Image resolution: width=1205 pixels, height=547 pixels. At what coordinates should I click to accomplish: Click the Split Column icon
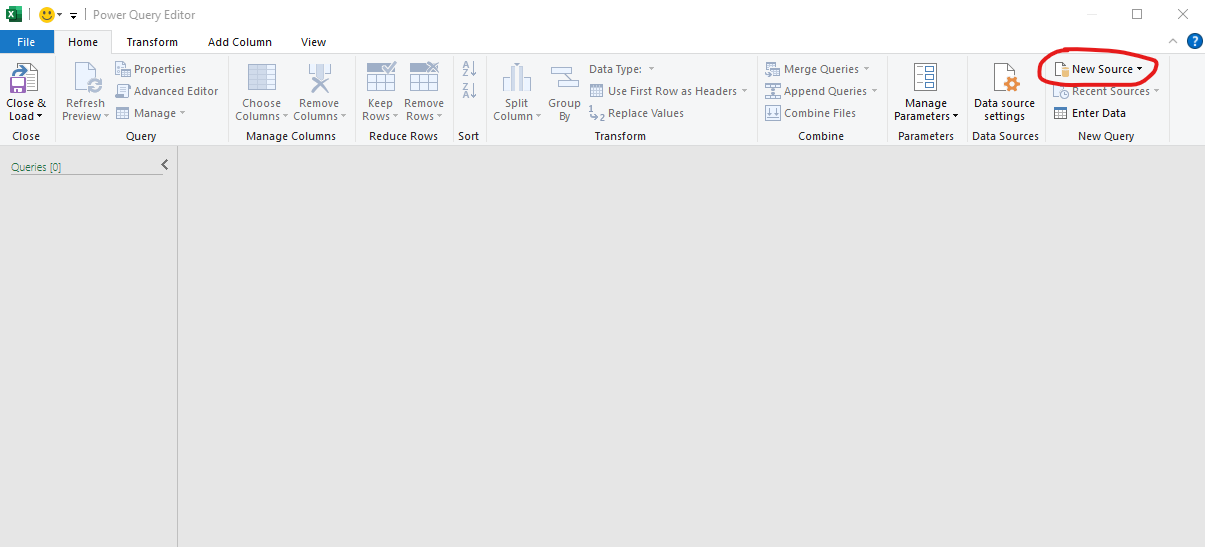(517, 78)
